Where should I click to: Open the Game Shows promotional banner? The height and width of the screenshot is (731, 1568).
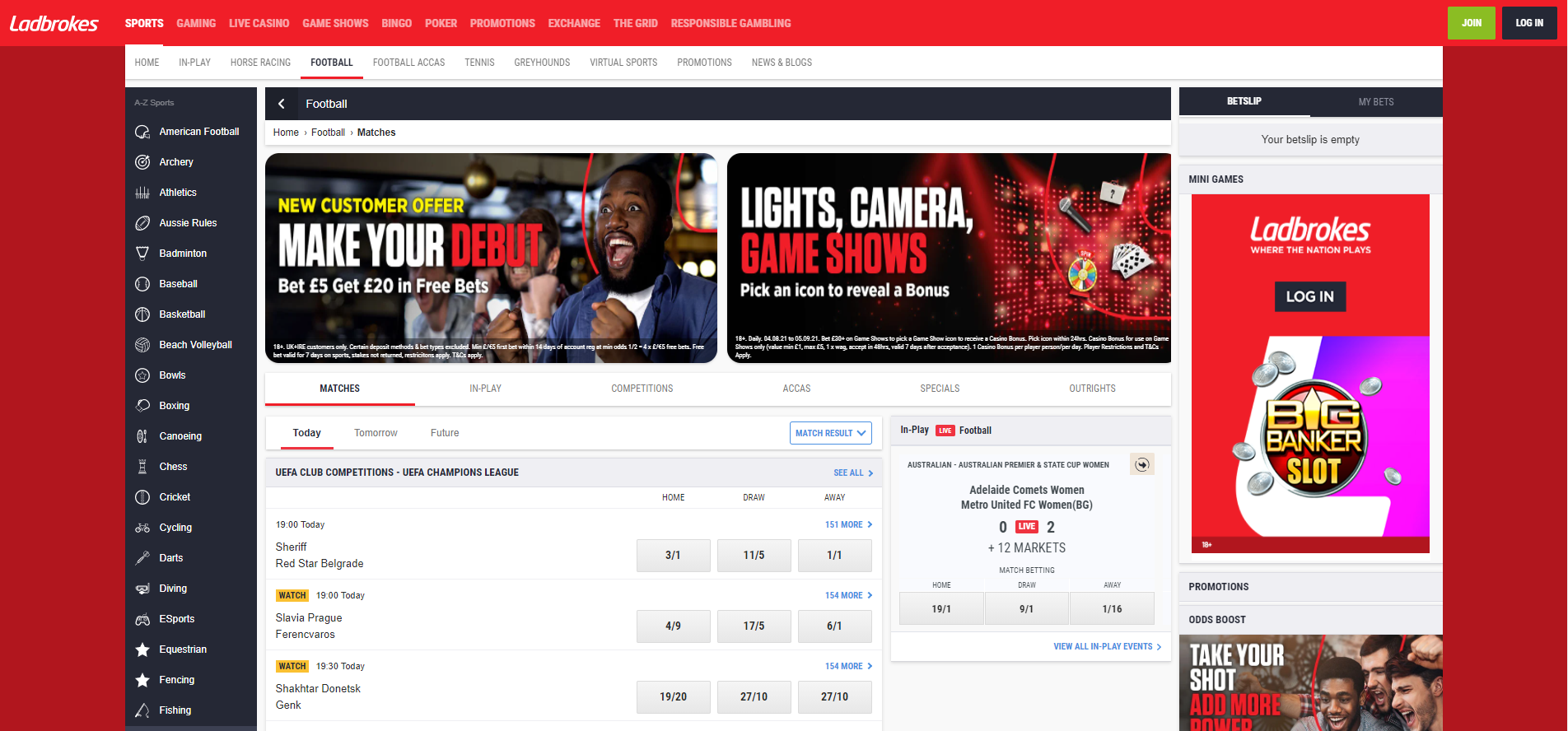coord(949,258)
